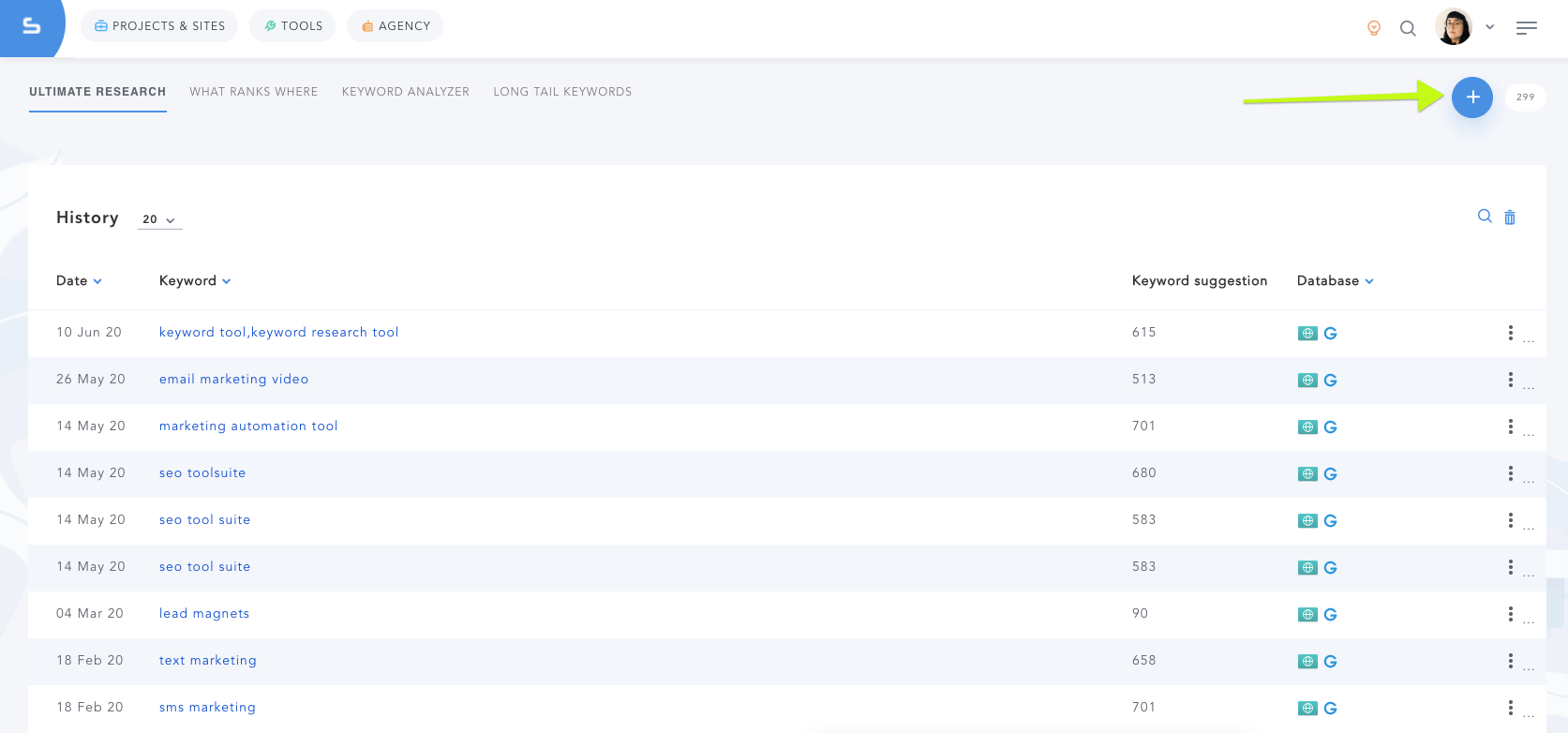Switch to the Keyword Analyzer tab
The image size is (1568, 733).
coord(406,92)
